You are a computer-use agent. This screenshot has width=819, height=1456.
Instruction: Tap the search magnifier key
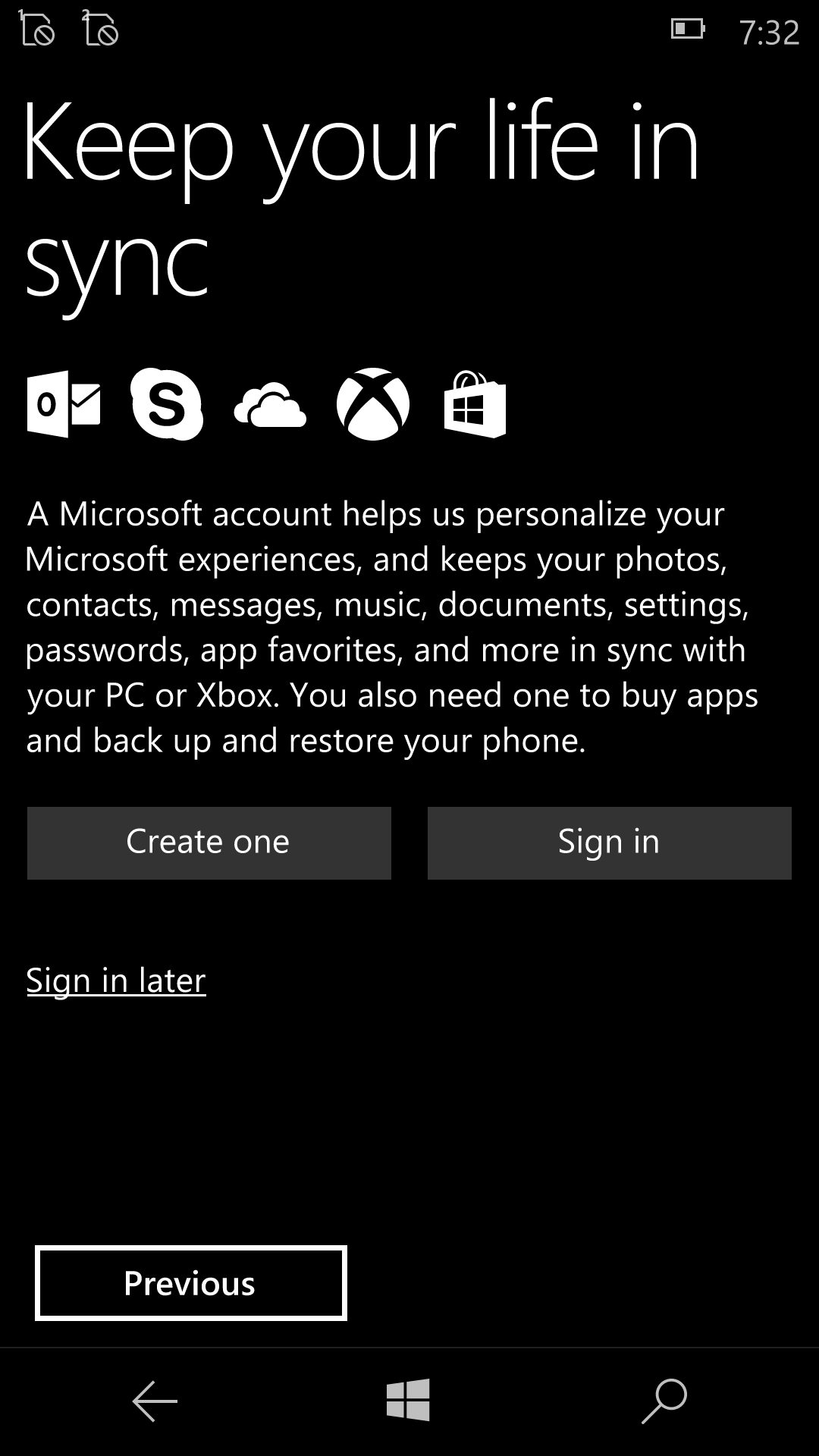tap(664, 1401)
